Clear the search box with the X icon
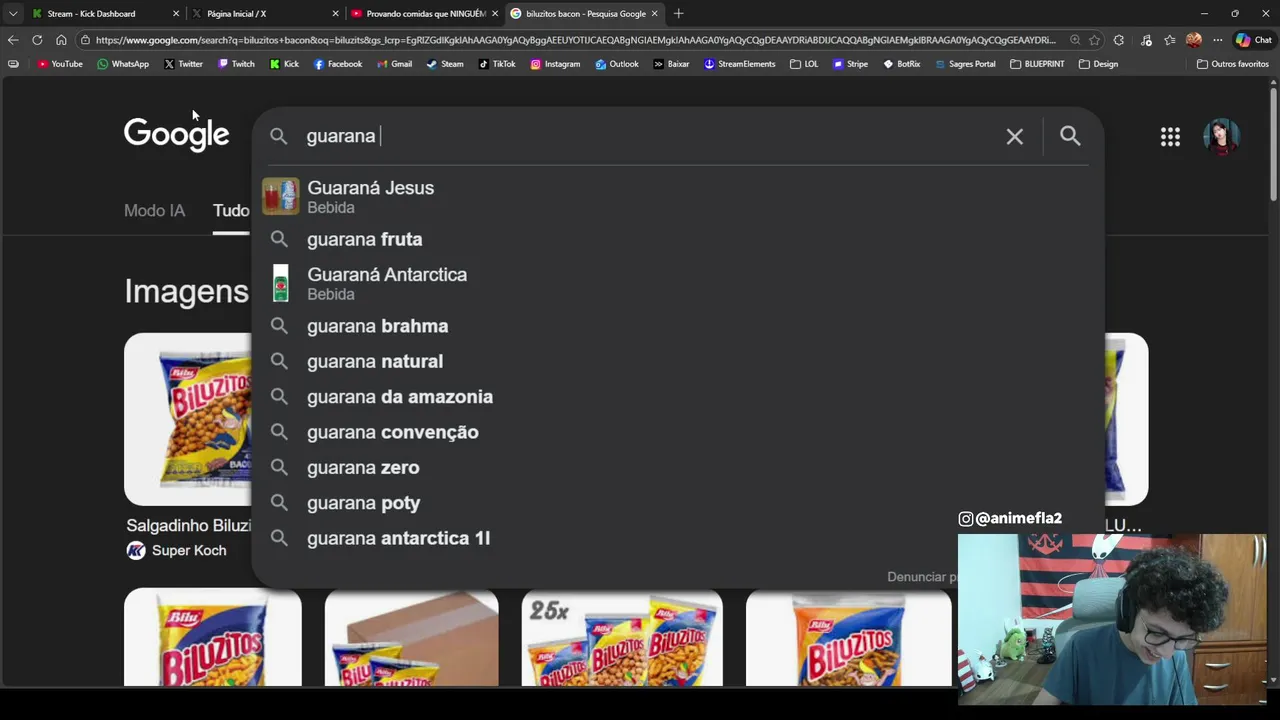1280x720 pixels. (x=1014, y=136)
